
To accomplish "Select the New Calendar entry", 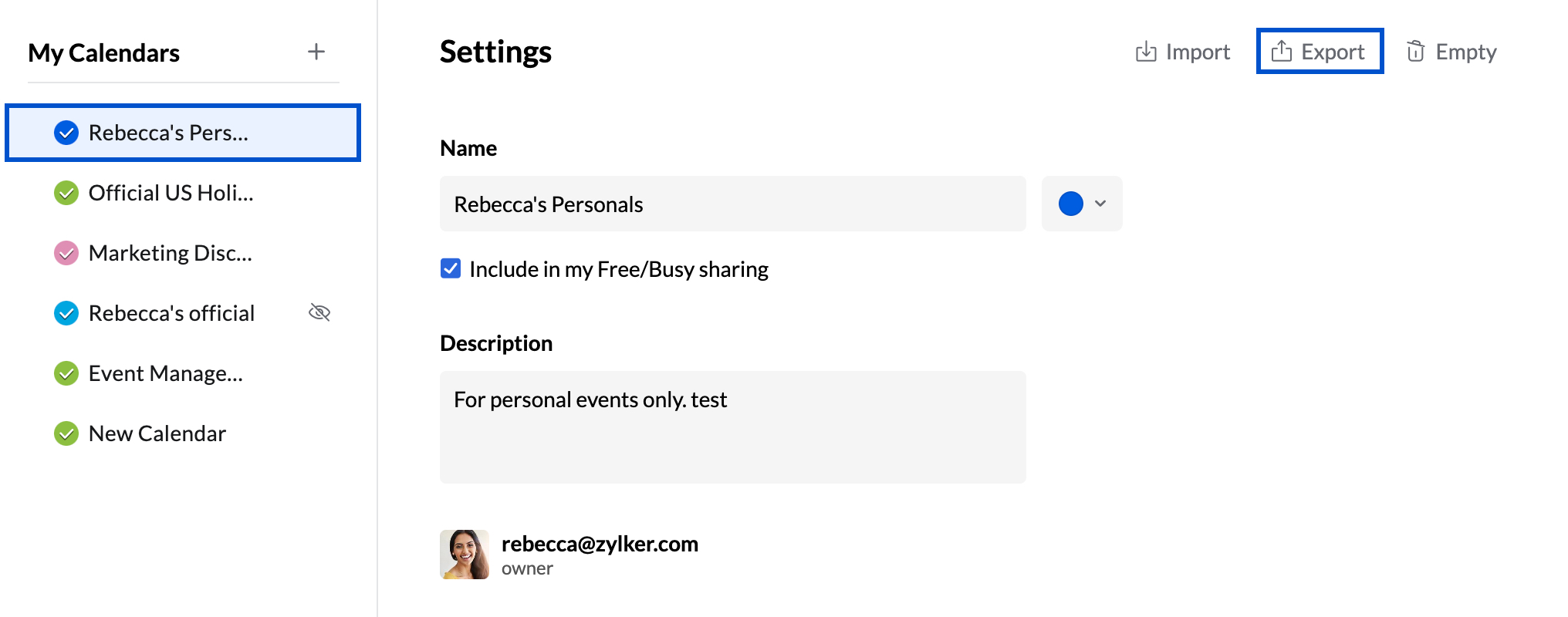I will point(157,433).
